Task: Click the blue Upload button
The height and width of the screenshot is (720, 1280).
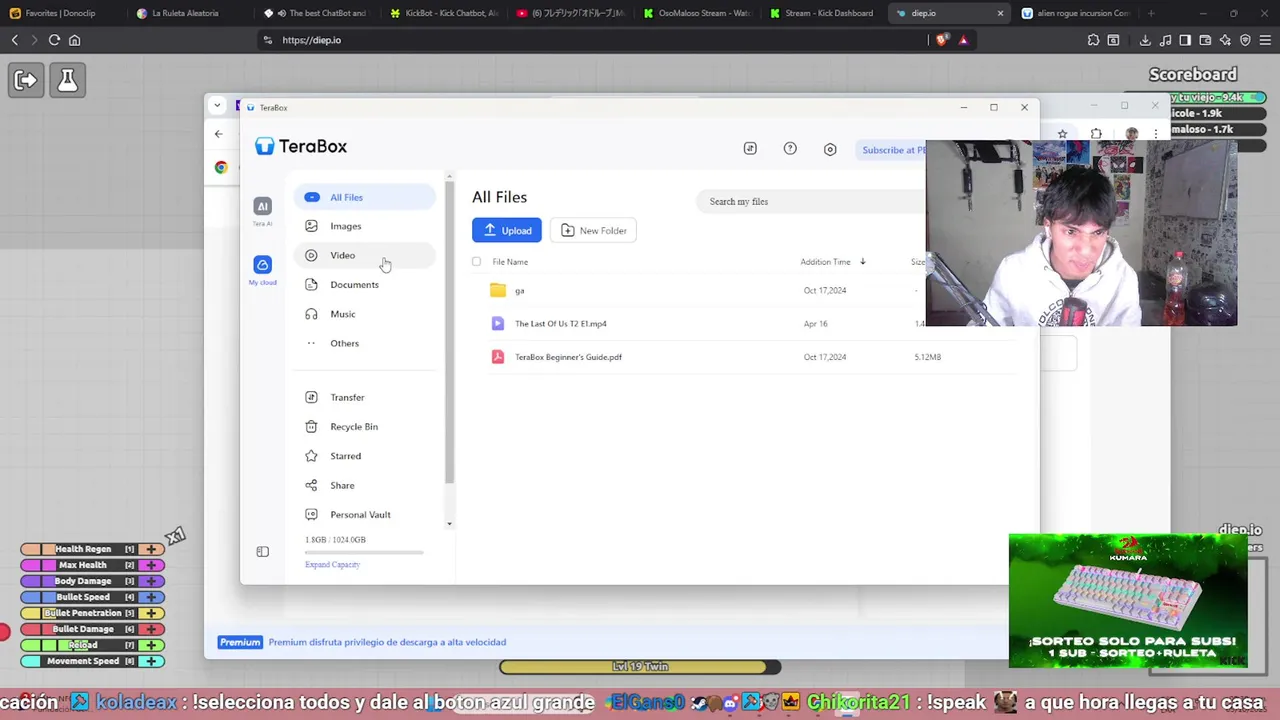Action: point(507,230)
